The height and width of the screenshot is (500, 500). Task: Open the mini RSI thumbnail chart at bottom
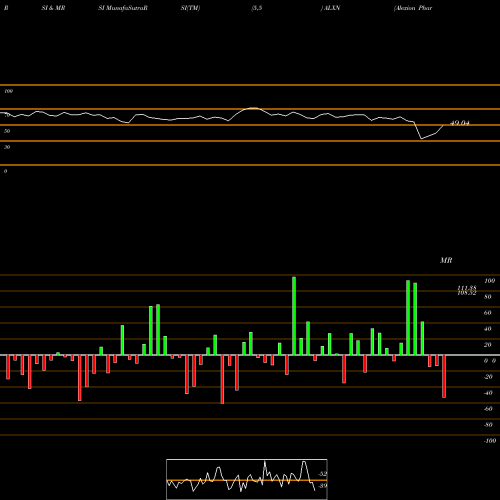(247, 479)
